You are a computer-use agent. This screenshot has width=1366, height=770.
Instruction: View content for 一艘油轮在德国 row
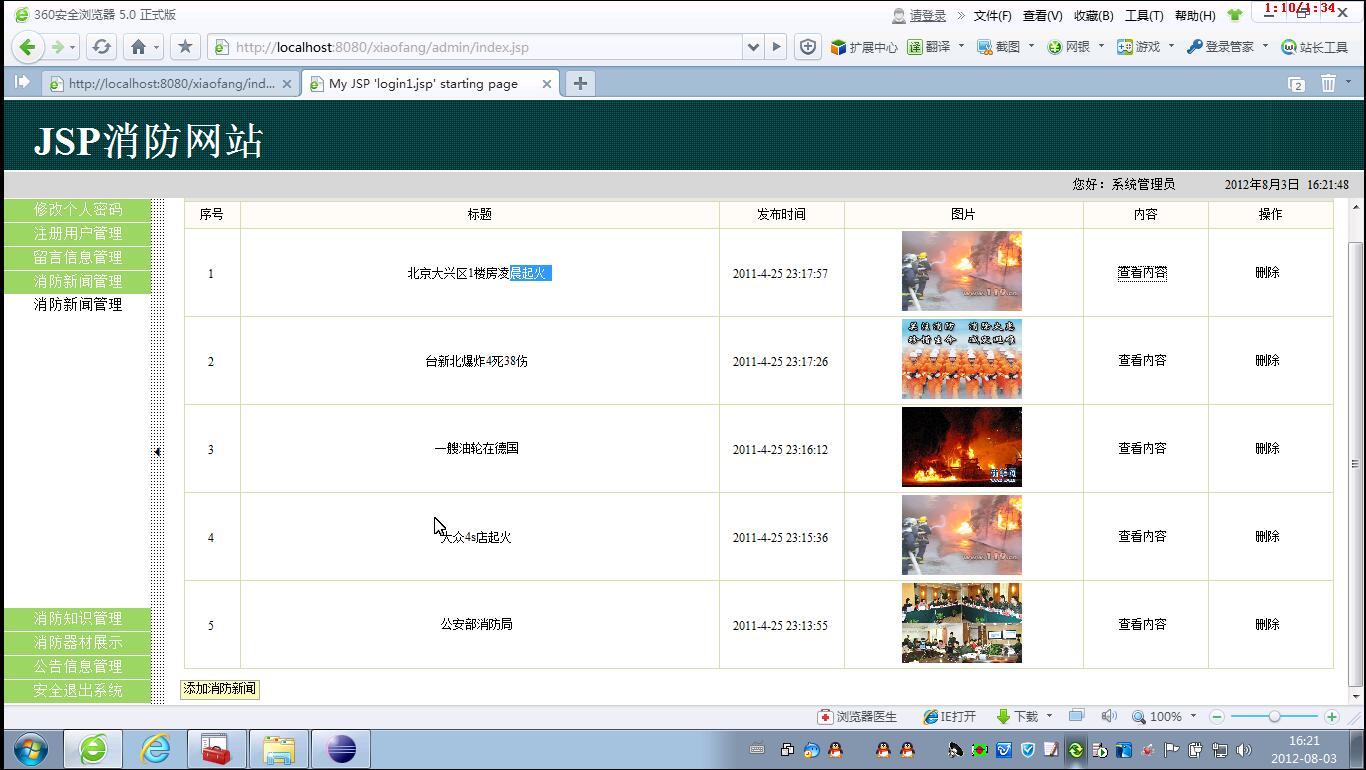pyautogui.click(x=1142, y=448)
